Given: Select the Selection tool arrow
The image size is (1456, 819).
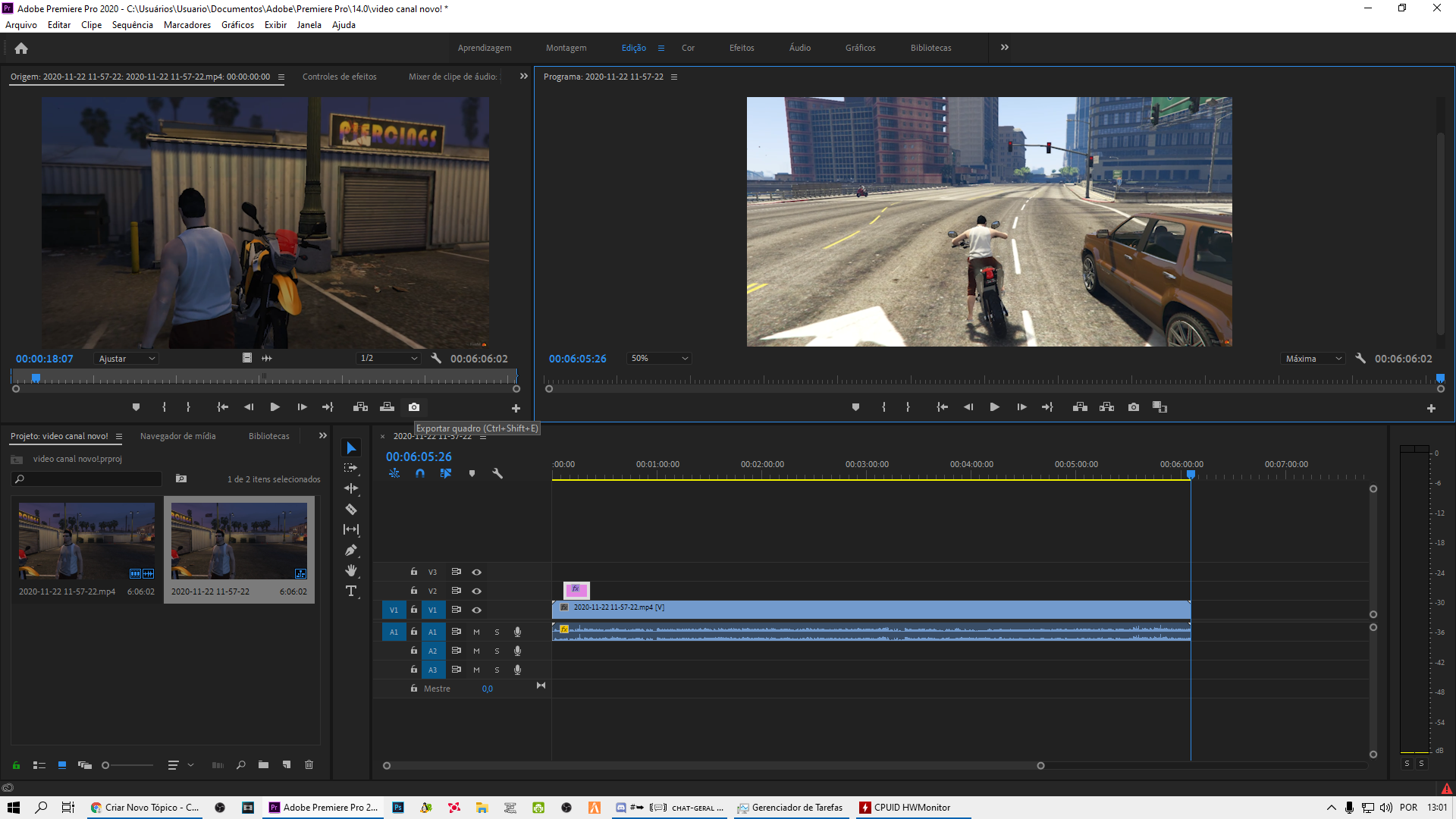Looking at the screenshot, I should (x=351, y=448).
